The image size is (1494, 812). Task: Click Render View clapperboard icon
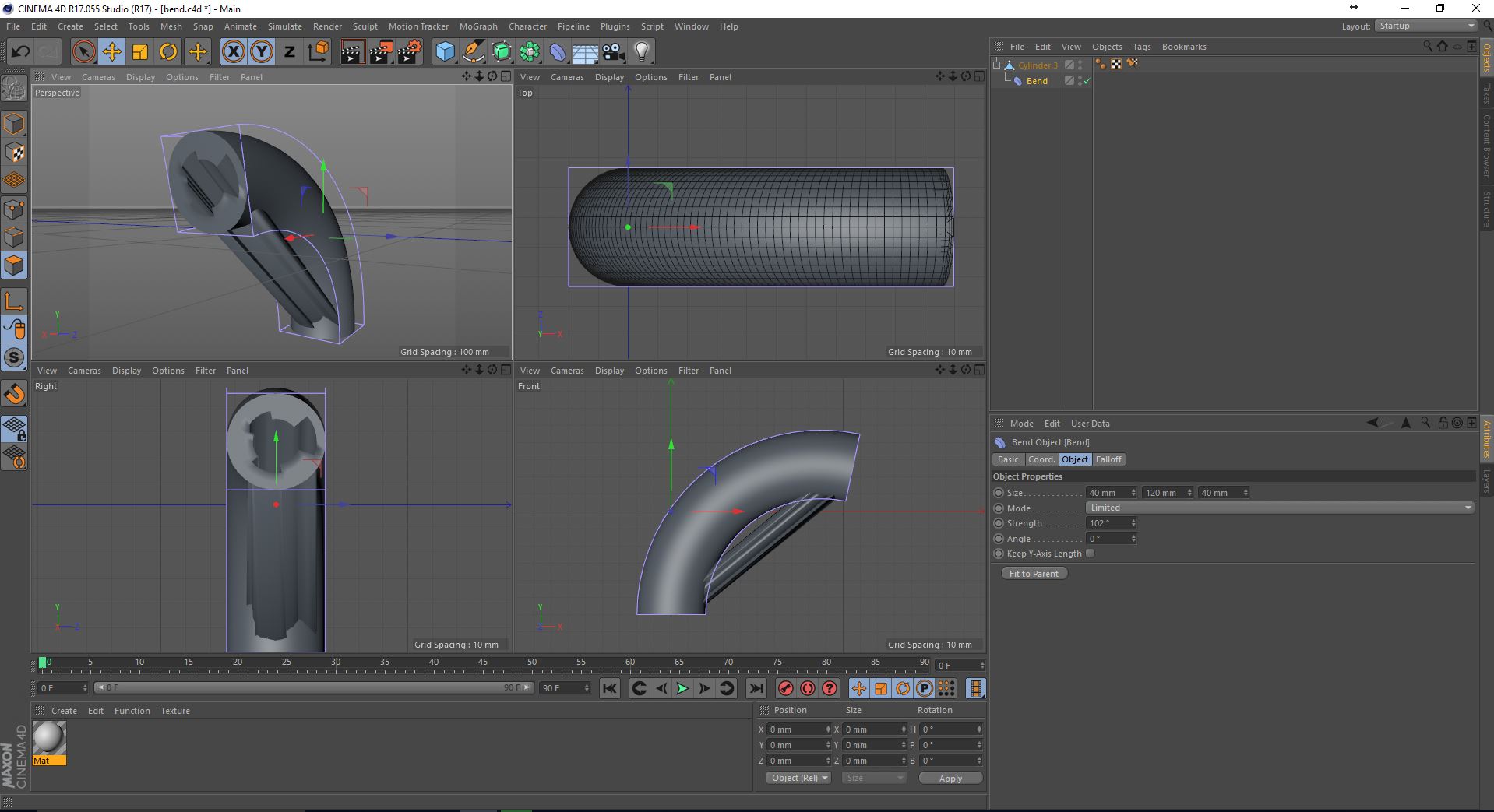[x=352, y=52]
